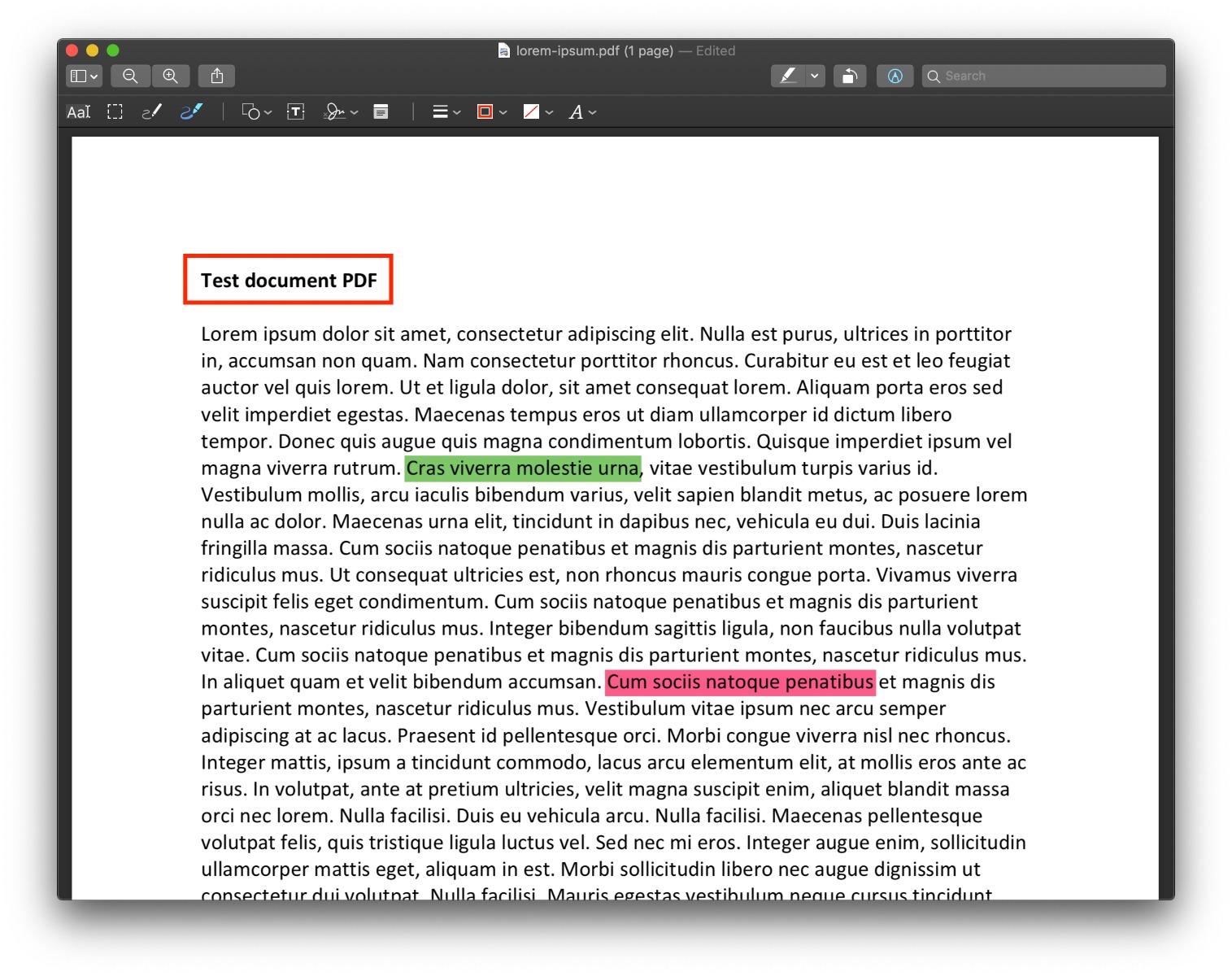Open the Share menu
Screen dimensions: 1232x976
[x=217, y=76]
